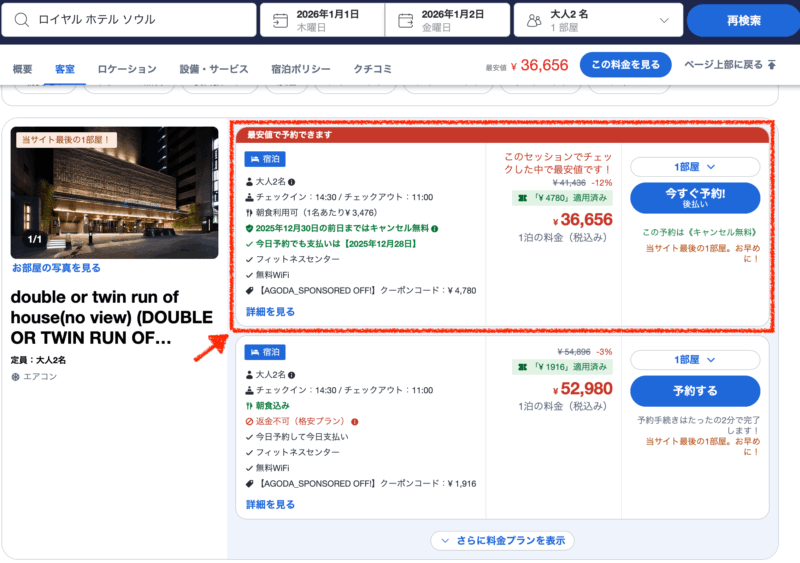Click the 予約する button
Viewport: 800px width, 563px height.
pos(695,391)
